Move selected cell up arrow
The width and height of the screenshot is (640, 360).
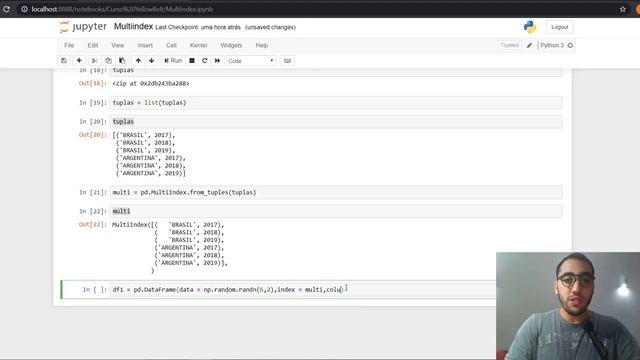[138, 61]
